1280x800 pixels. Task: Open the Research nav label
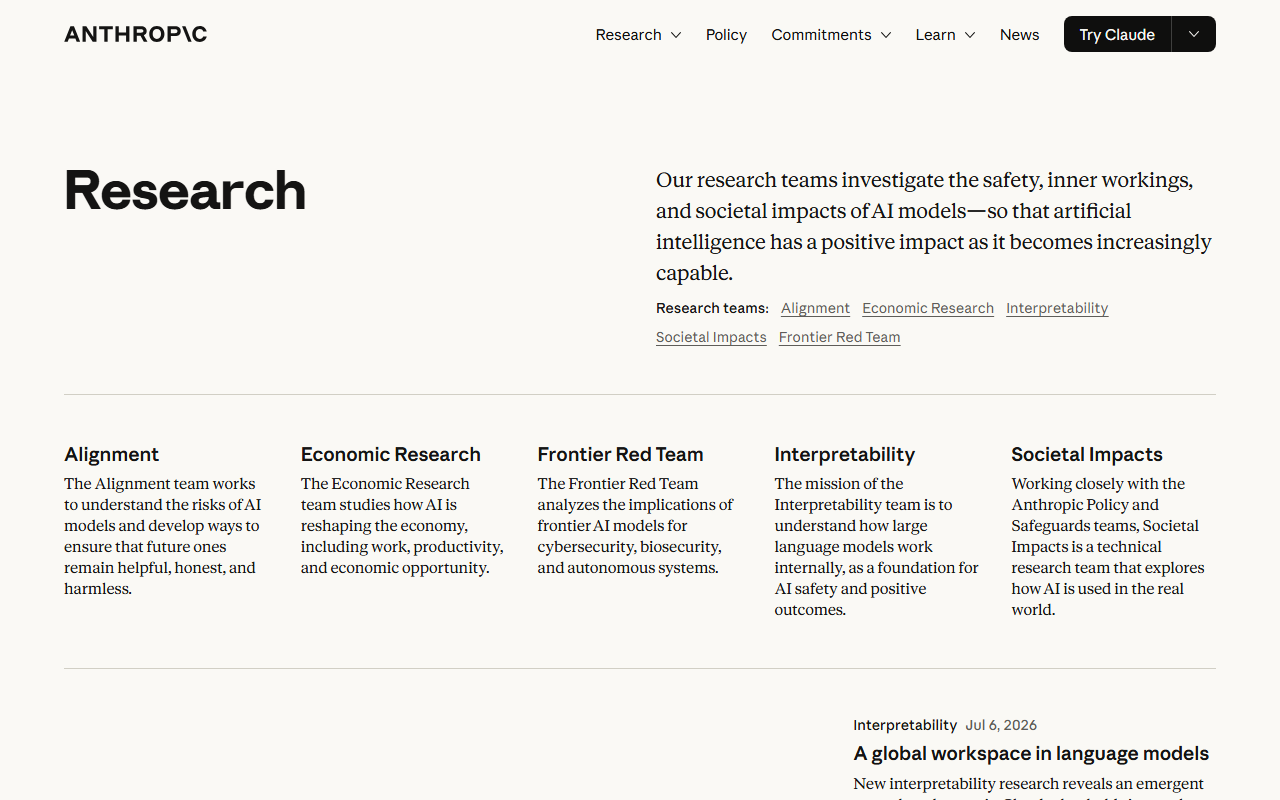tap(628, 35)
